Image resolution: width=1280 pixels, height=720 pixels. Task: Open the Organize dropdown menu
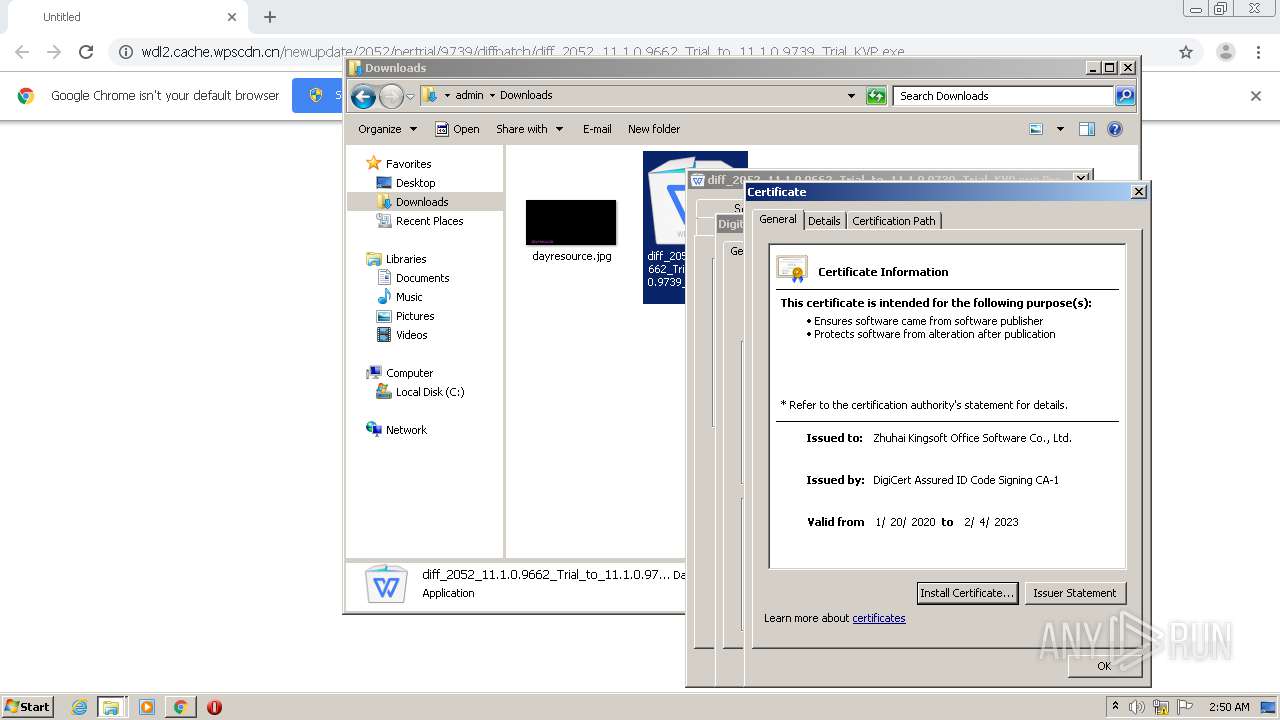pos(387,129)
